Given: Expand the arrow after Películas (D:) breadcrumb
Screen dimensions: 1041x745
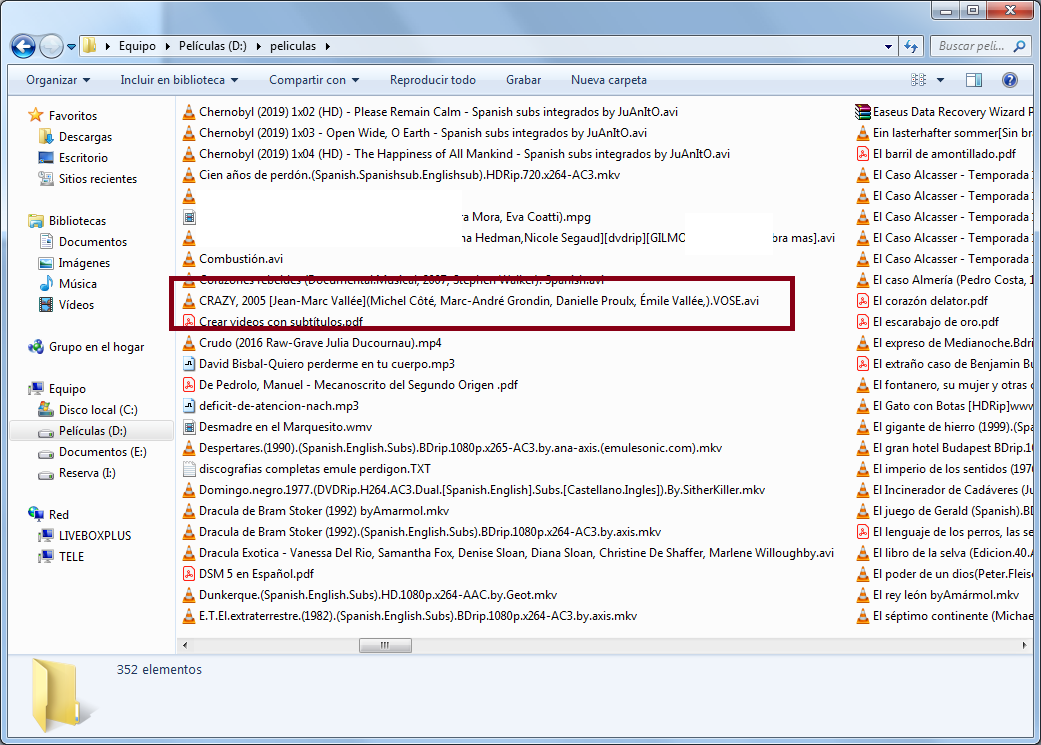Looking at the screenshot, I should tap(257, 46).
